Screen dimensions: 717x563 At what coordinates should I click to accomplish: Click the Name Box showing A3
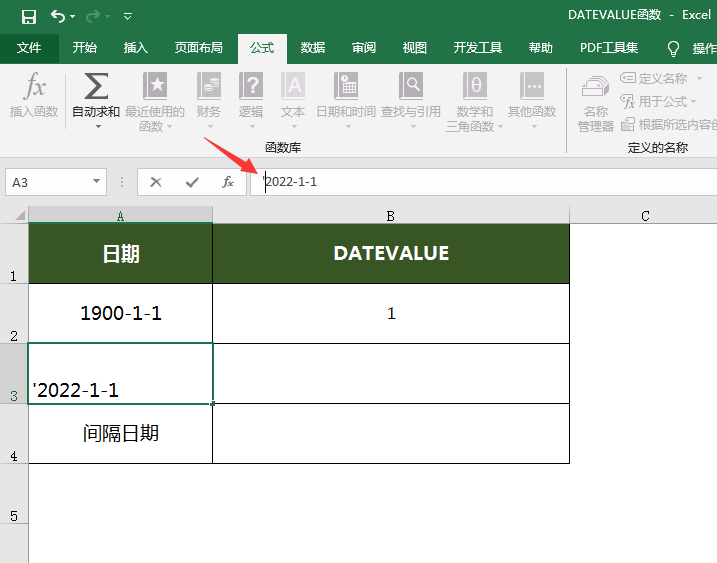(48, 182)
